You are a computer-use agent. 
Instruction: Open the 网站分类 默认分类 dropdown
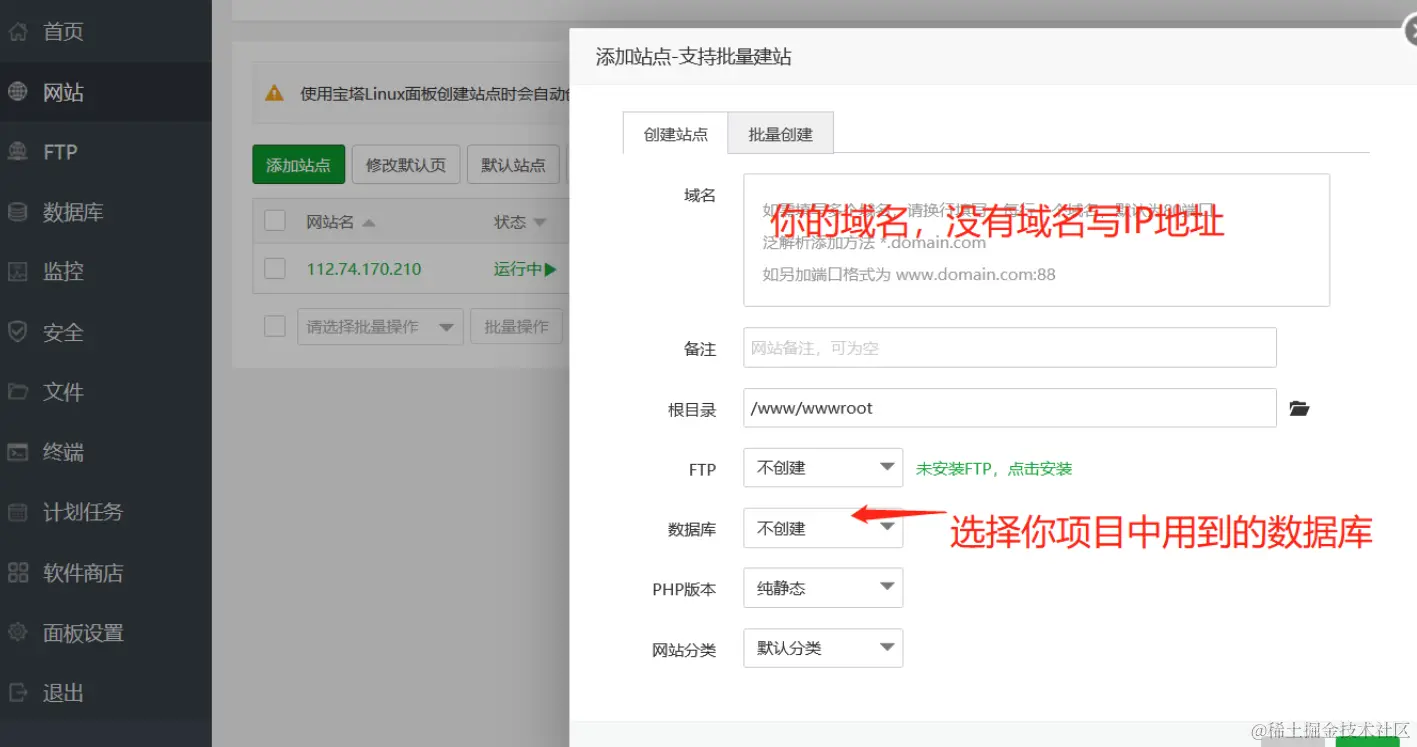point(823,648)
